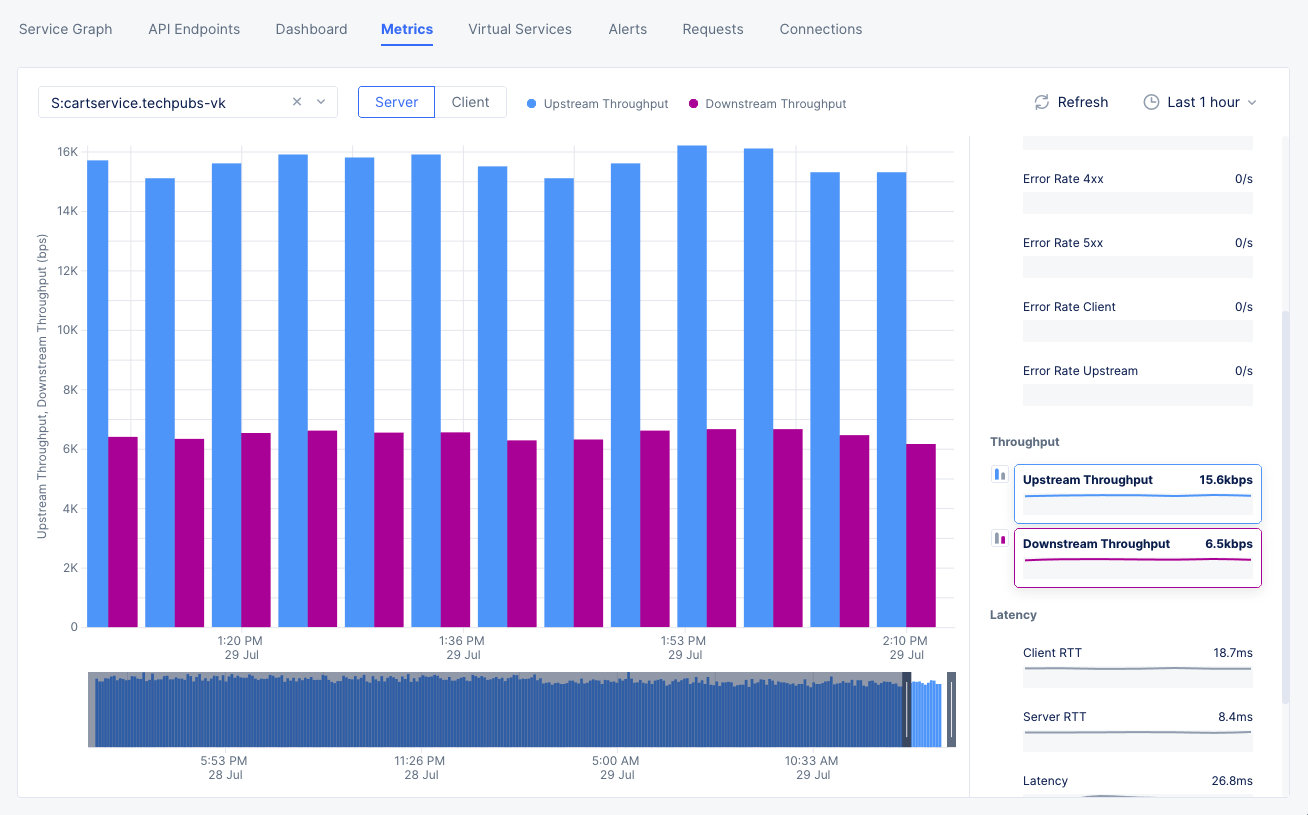Open the service selector dropdown arrow
Screen dimensions: 1308x815
321,102
